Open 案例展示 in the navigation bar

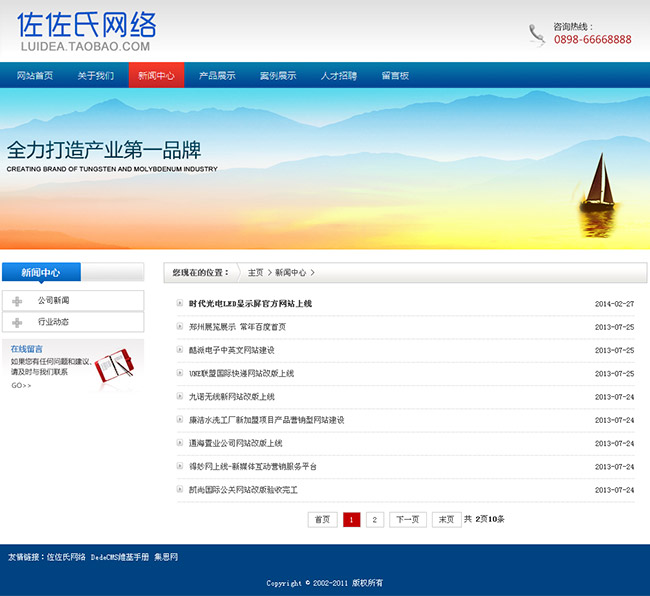[278, 75]
